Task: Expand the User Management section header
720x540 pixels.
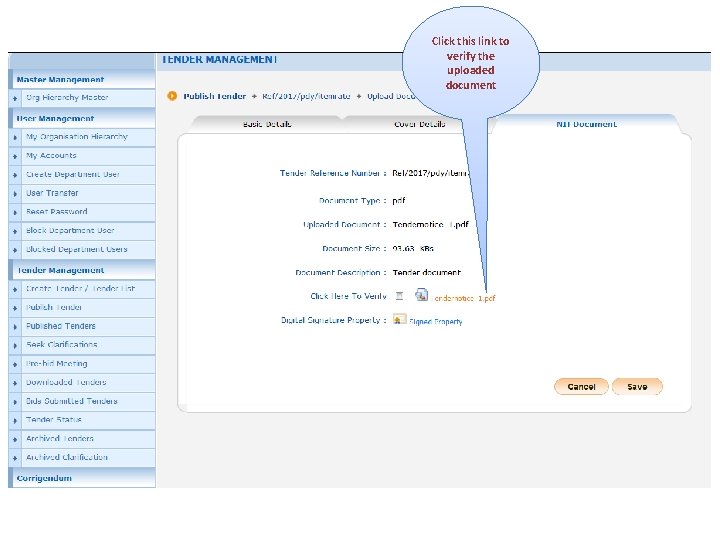Action: (x=82, y=118)
